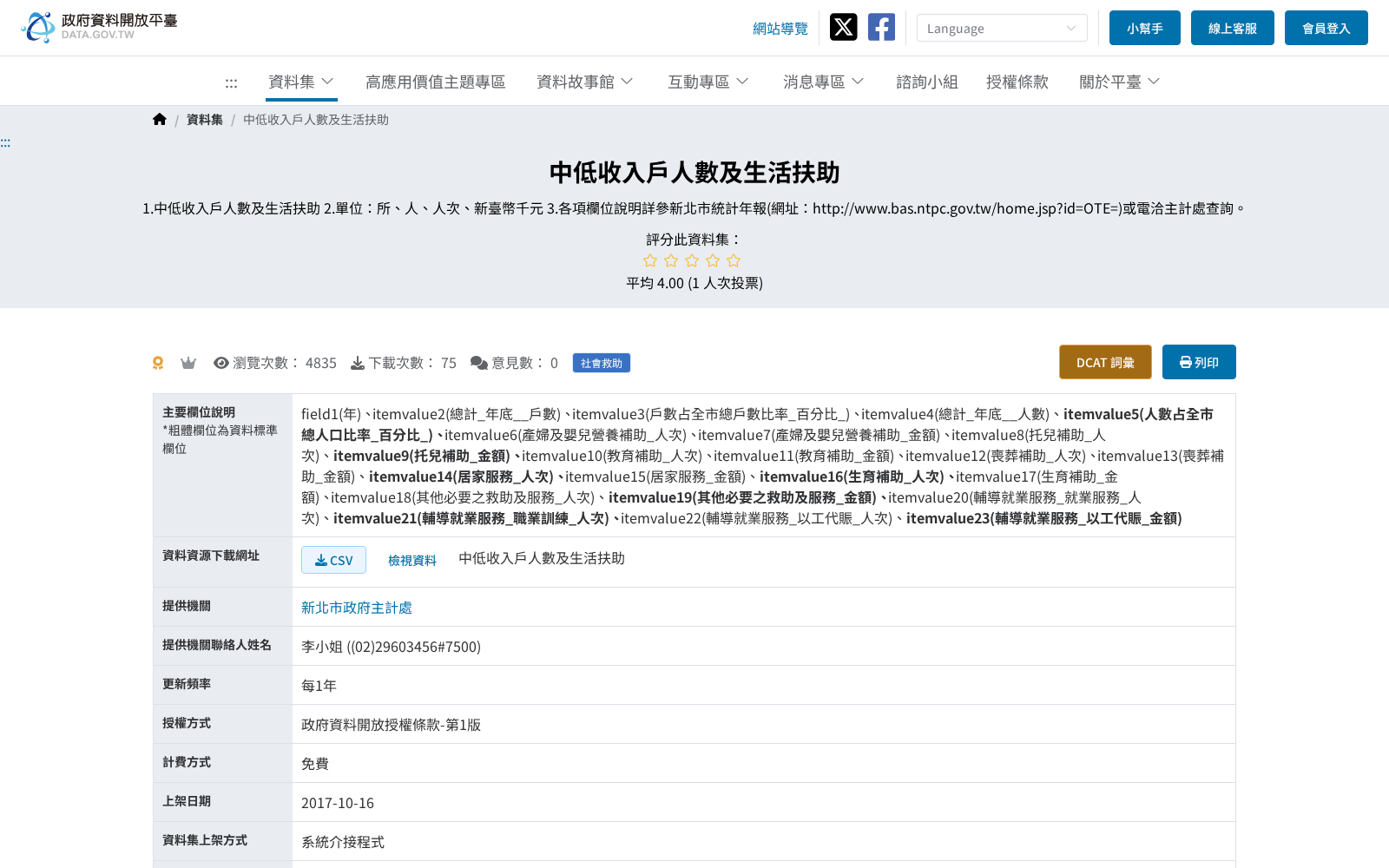This screenshot has width=1389, height=868.
Task: Click the text 平均 4.00 (1 人次投票)
Action: tap(694, 283)
